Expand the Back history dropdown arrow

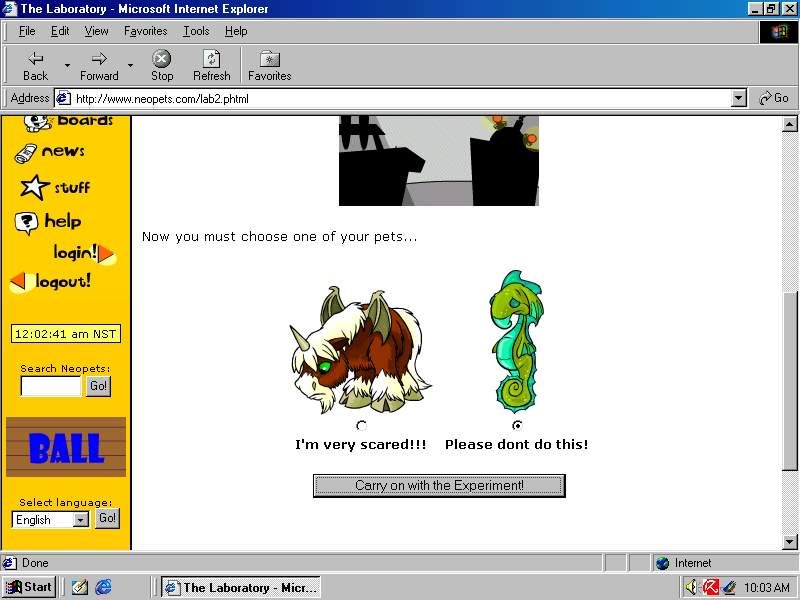coord(67,66)
